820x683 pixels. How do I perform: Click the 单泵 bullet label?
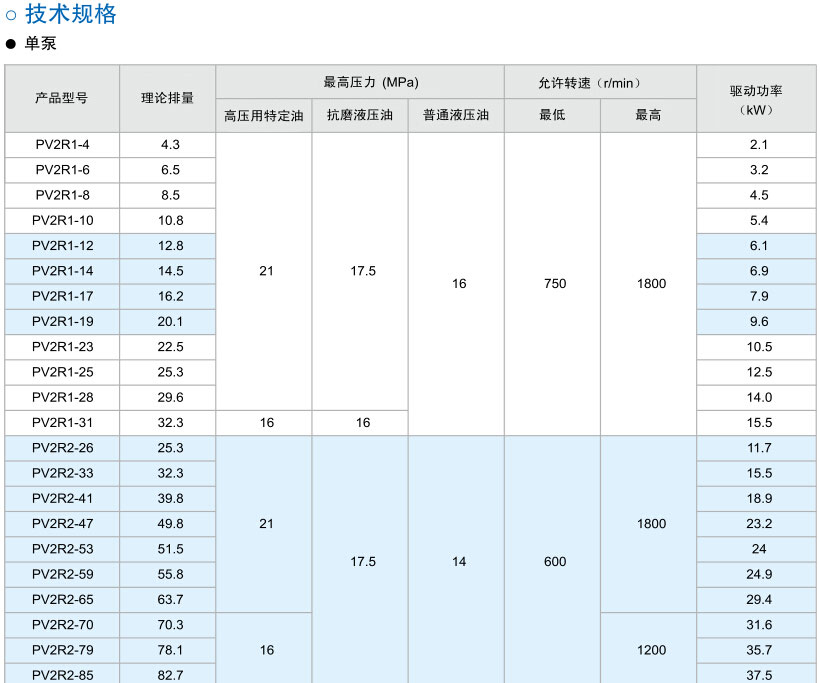click(x=40, y=44)
